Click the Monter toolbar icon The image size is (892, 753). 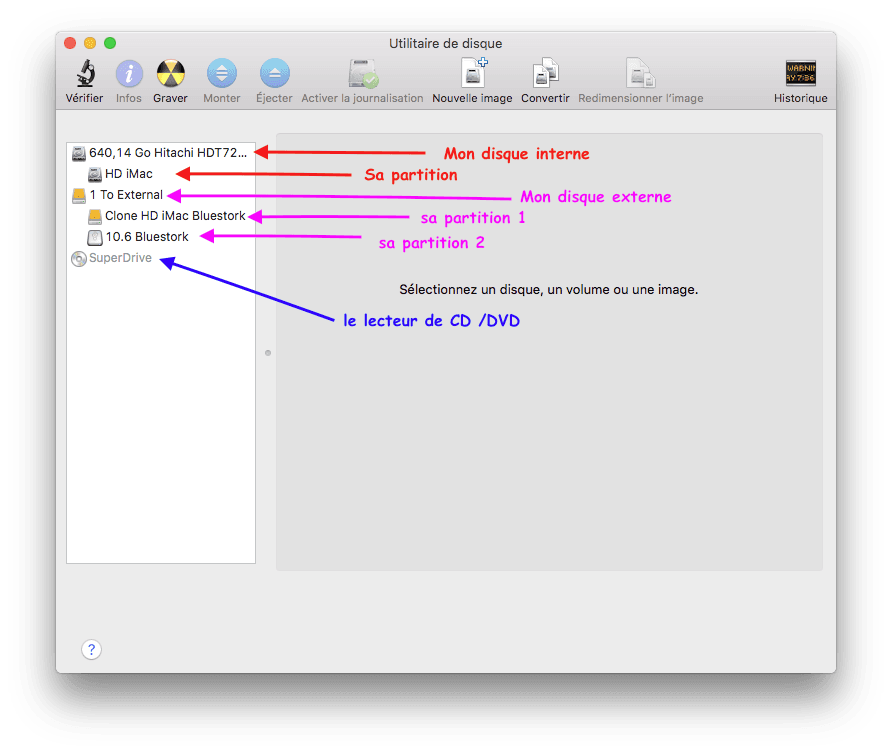(x=221, y=74)
